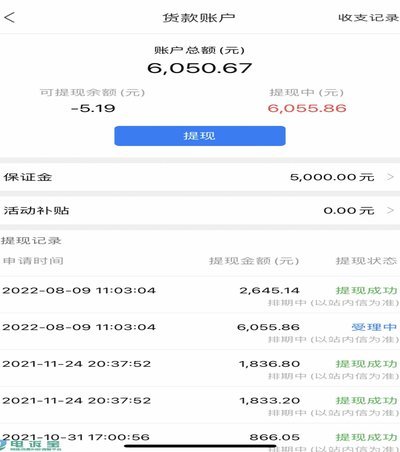Select the 1,833.20 withdrawal record
This screenshot has height=452, width=400.
[200, 405]
